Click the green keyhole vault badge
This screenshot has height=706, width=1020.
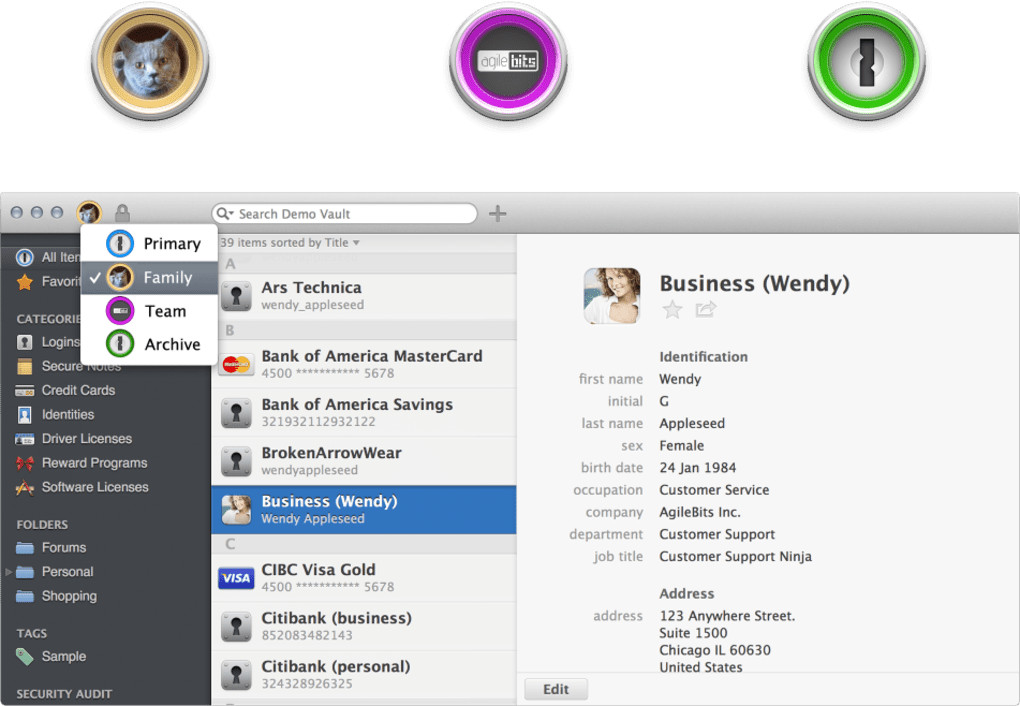pos(866,62)
